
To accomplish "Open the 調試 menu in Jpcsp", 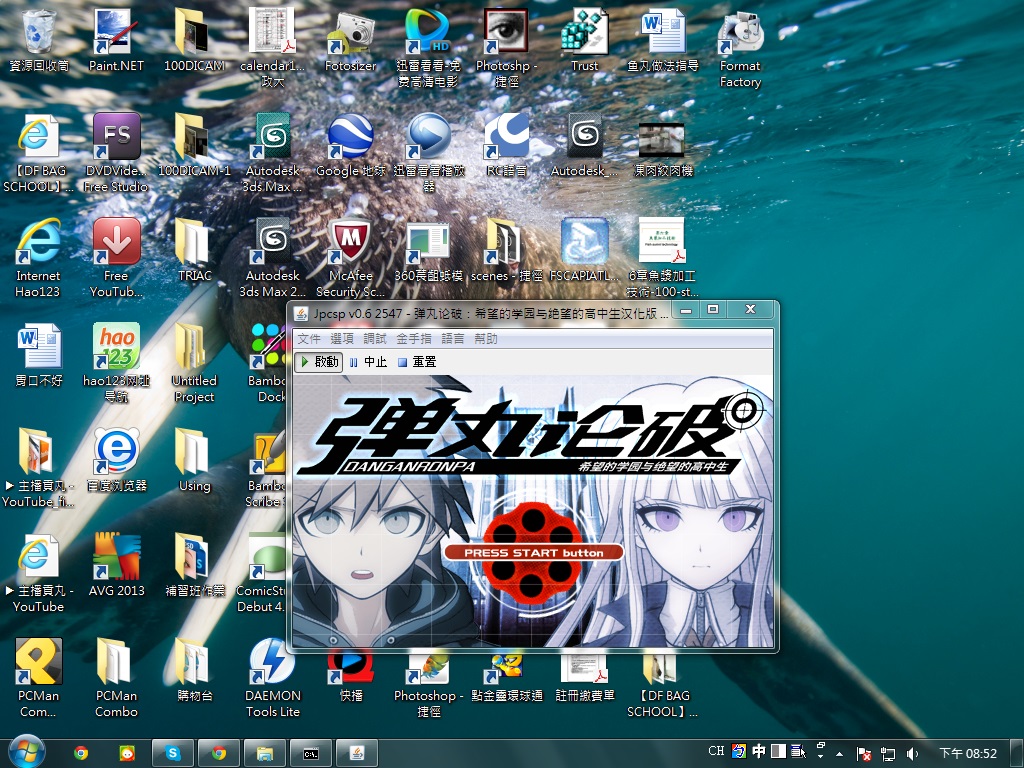I will coord(375,338).
